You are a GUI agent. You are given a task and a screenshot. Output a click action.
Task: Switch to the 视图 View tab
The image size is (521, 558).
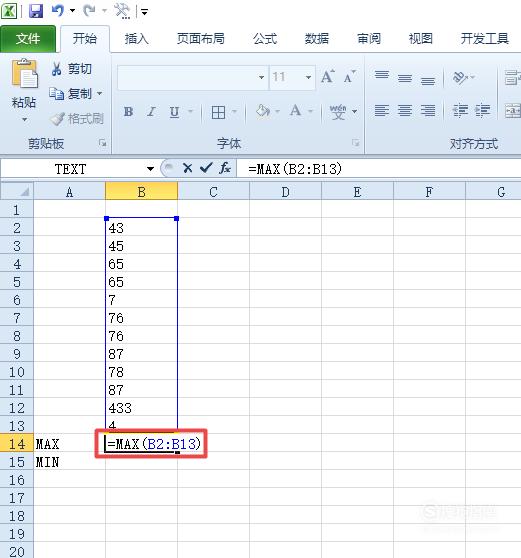point(421,39)
